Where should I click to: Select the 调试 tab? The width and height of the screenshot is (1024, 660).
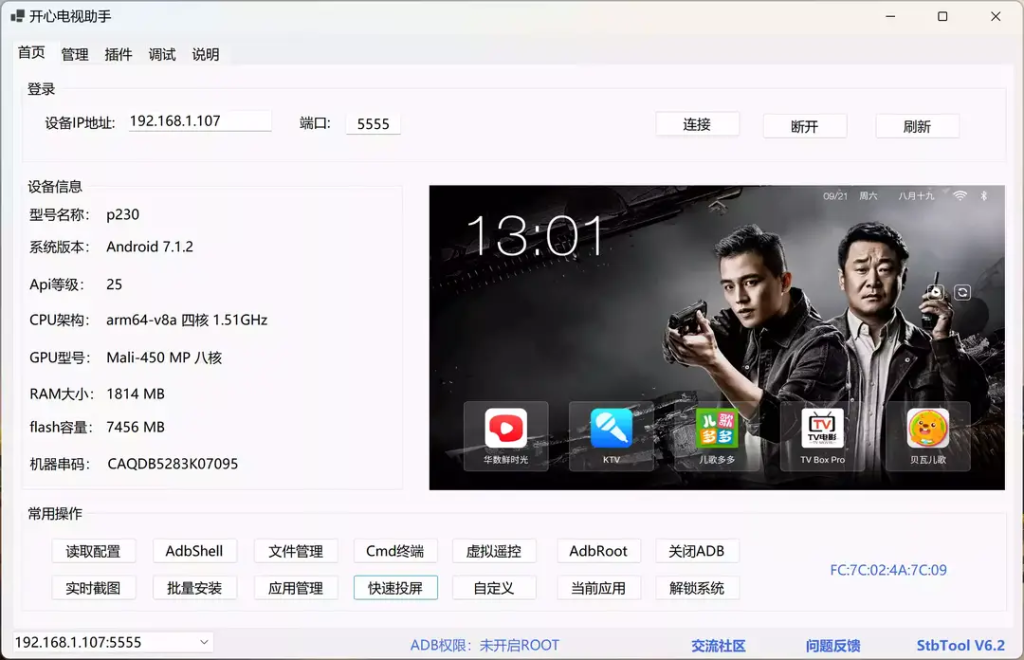pos(162,54)
